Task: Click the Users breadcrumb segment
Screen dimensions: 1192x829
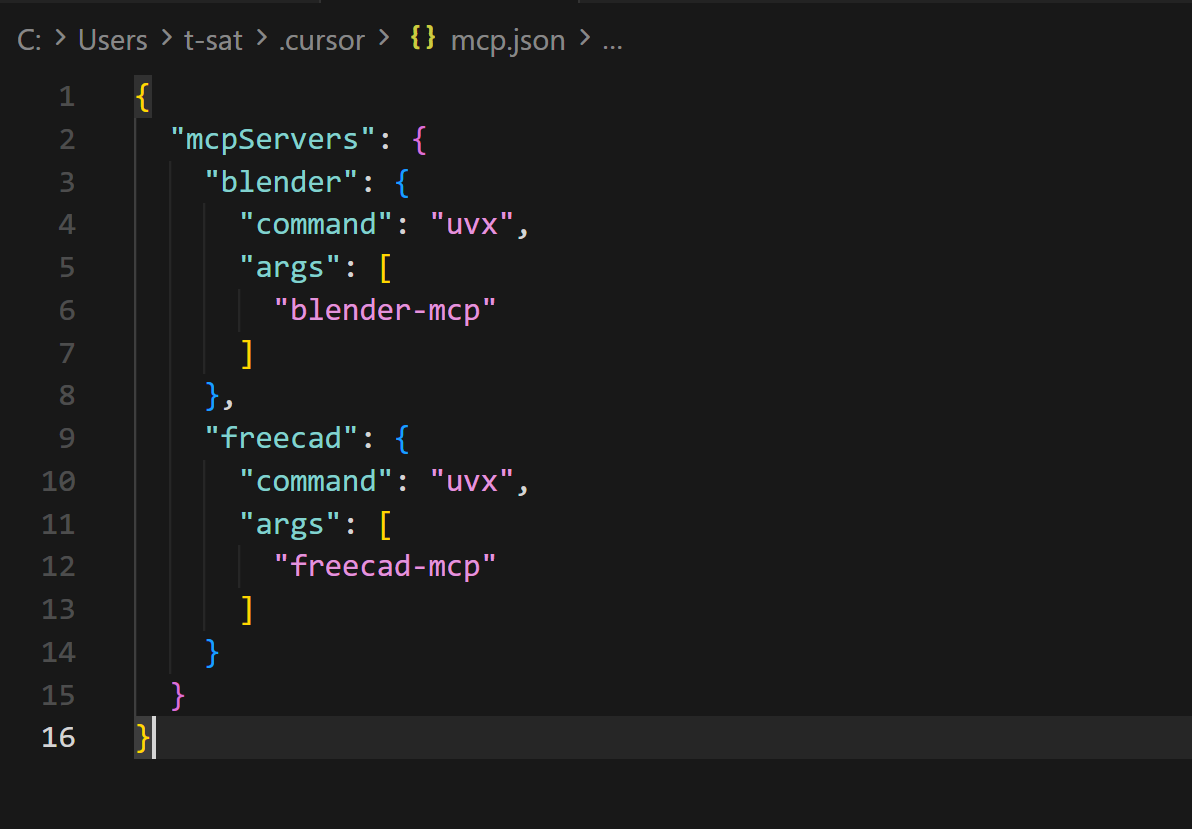Action: tap(112, 40)
